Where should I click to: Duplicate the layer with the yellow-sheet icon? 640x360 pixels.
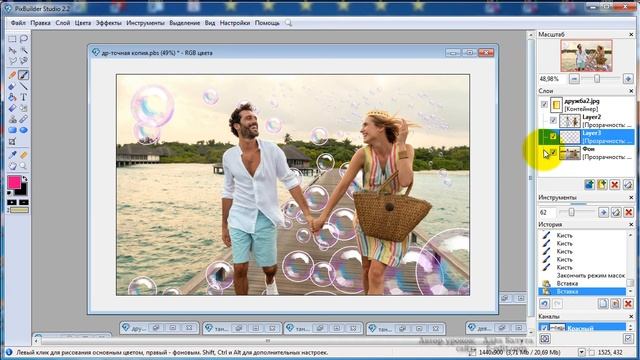click(602, 184)
